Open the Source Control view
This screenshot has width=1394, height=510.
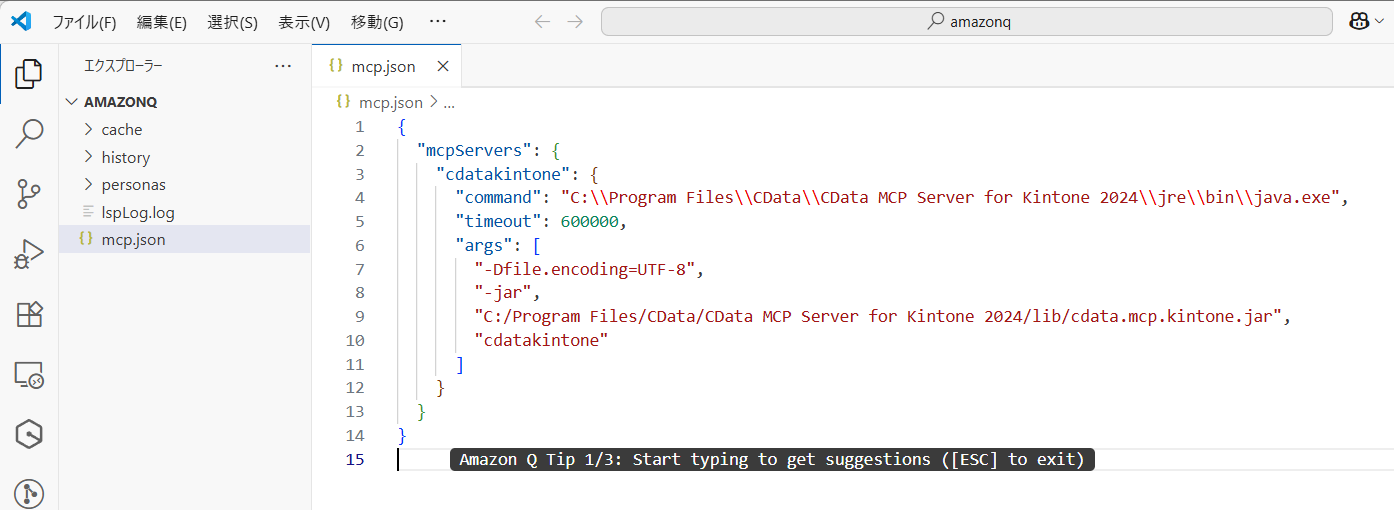(x=29, y=194)
